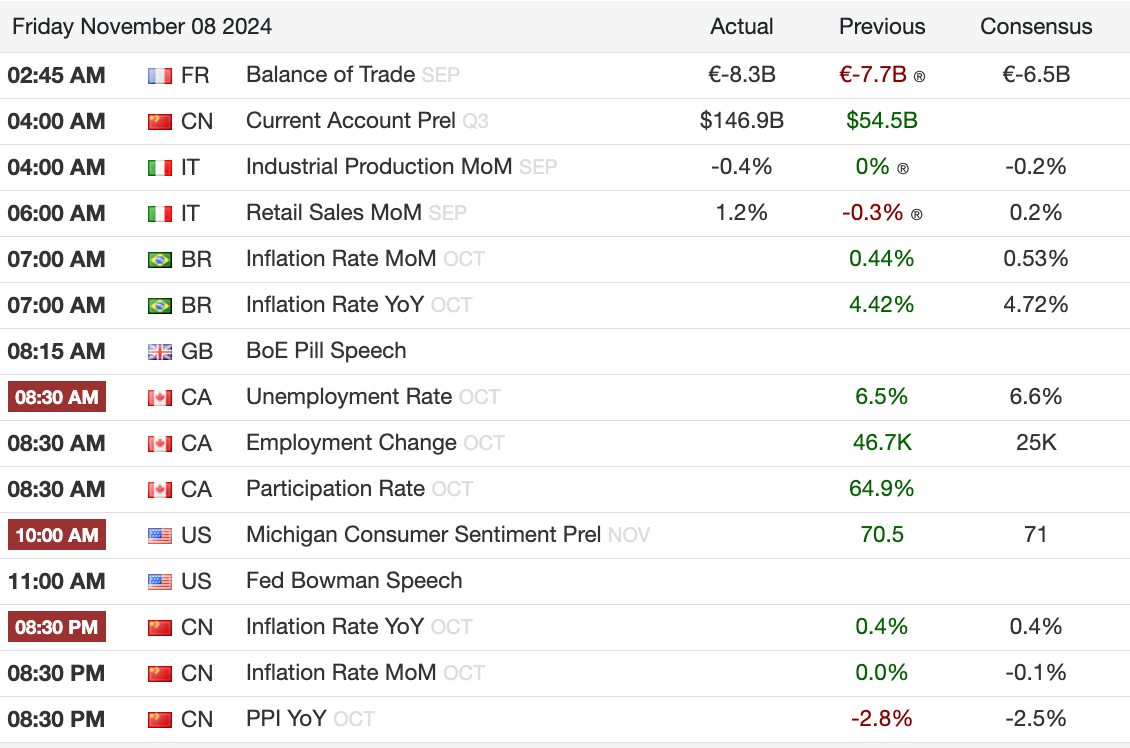Screen dimensions: 1130x748
Task: Click the UK flag next to BoE Pill Speech
Action: tap(159, 351)
